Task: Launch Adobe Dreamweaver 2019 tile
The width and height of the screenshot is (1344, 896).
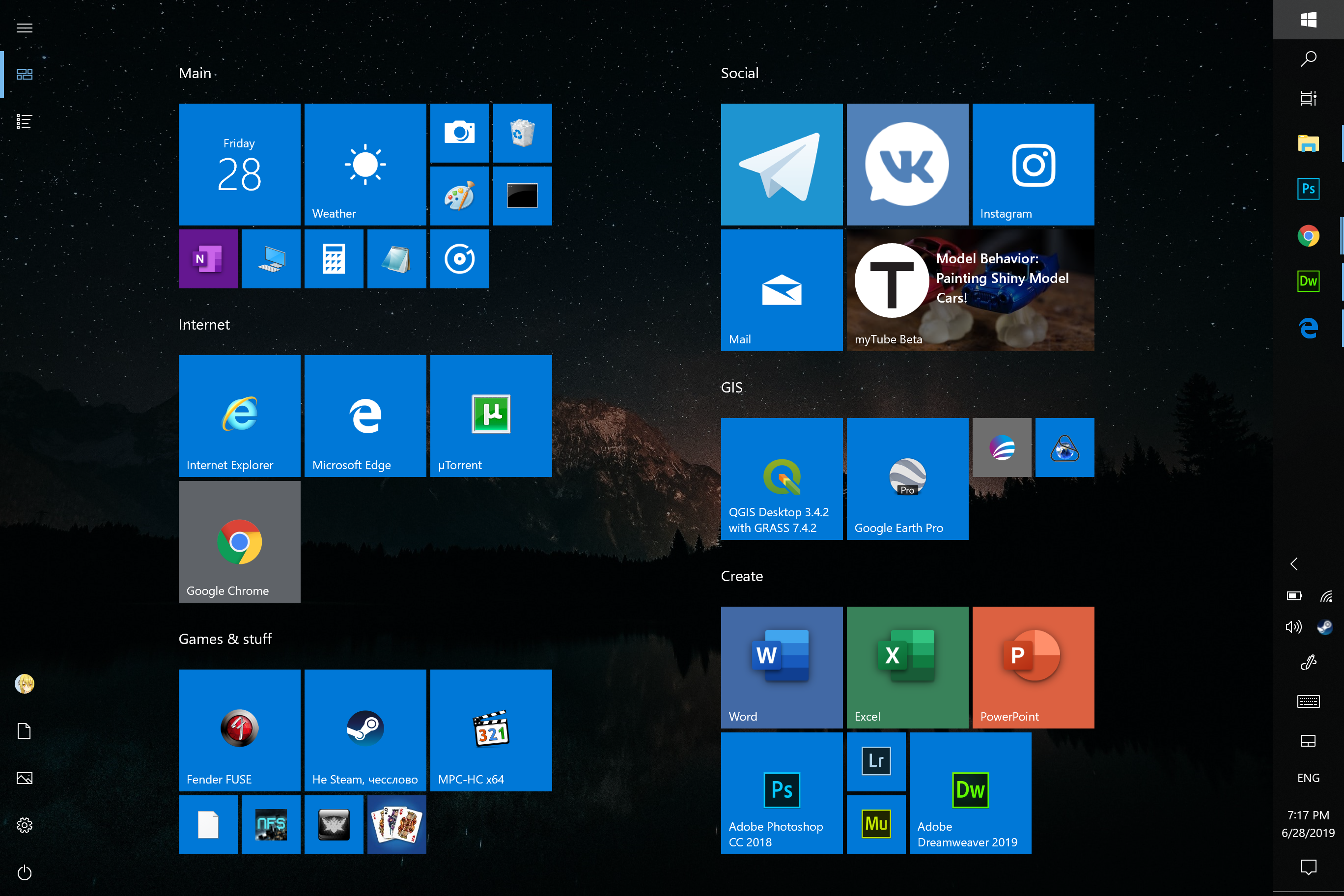Action: coord(970,793)
